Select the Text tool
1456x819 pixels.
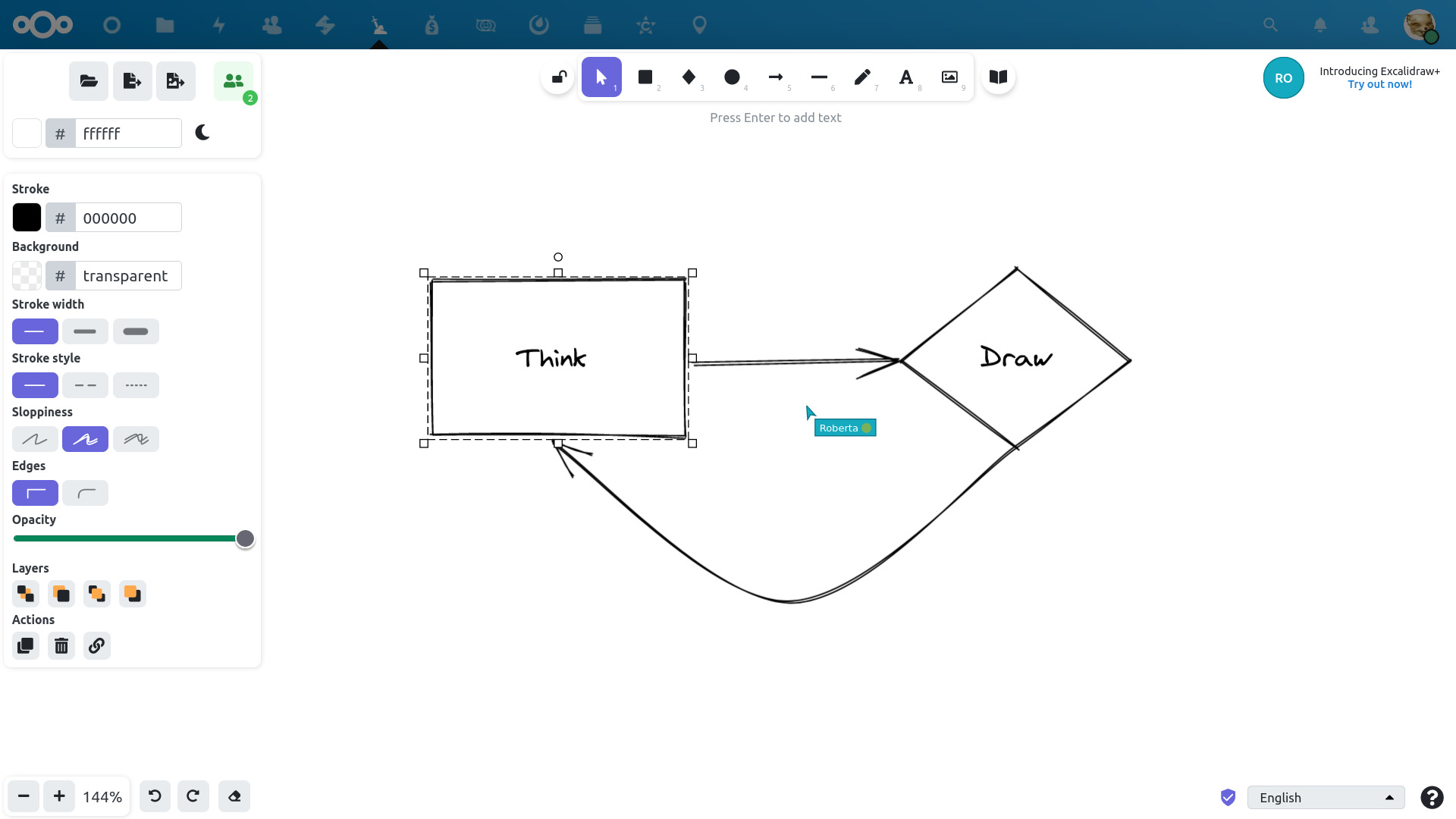coord(905,77)
